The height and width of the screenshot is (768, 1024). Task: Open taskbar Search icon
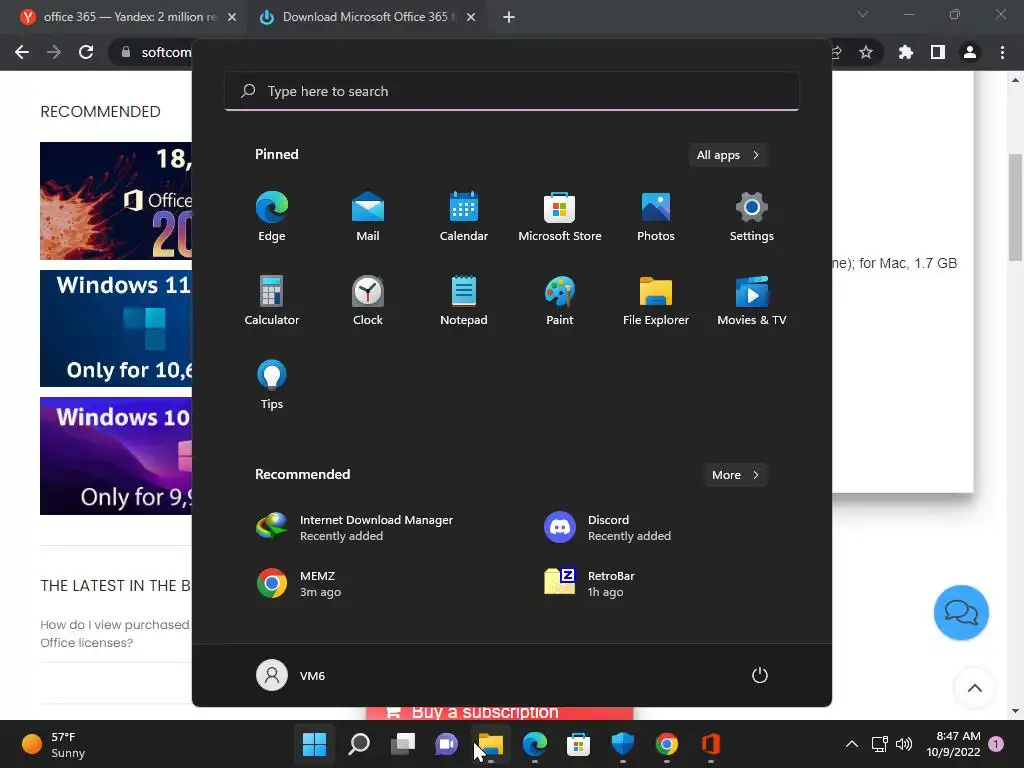tap(359, 744)
